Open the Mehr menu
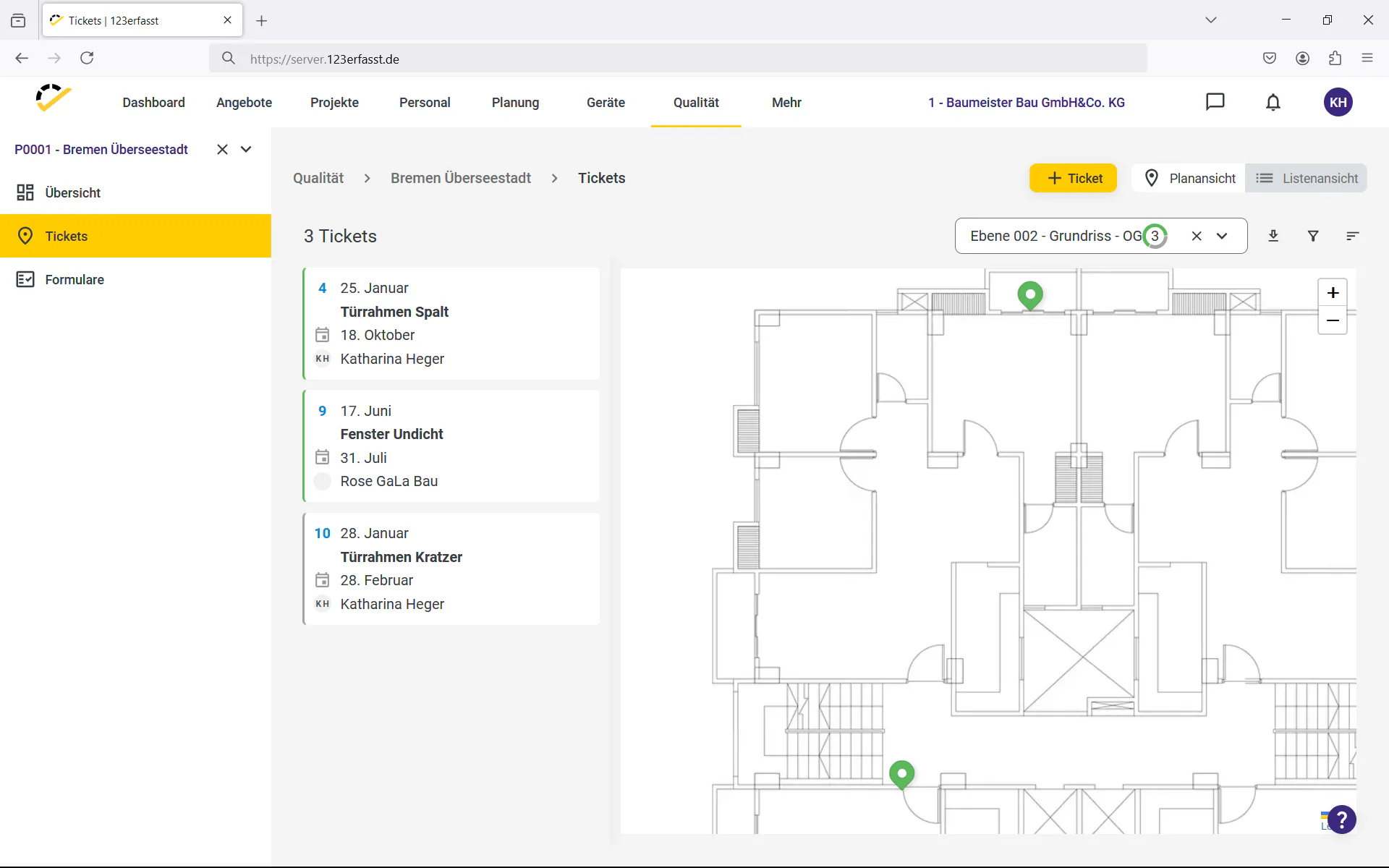Screen dimensions: 1389x868 786,103
